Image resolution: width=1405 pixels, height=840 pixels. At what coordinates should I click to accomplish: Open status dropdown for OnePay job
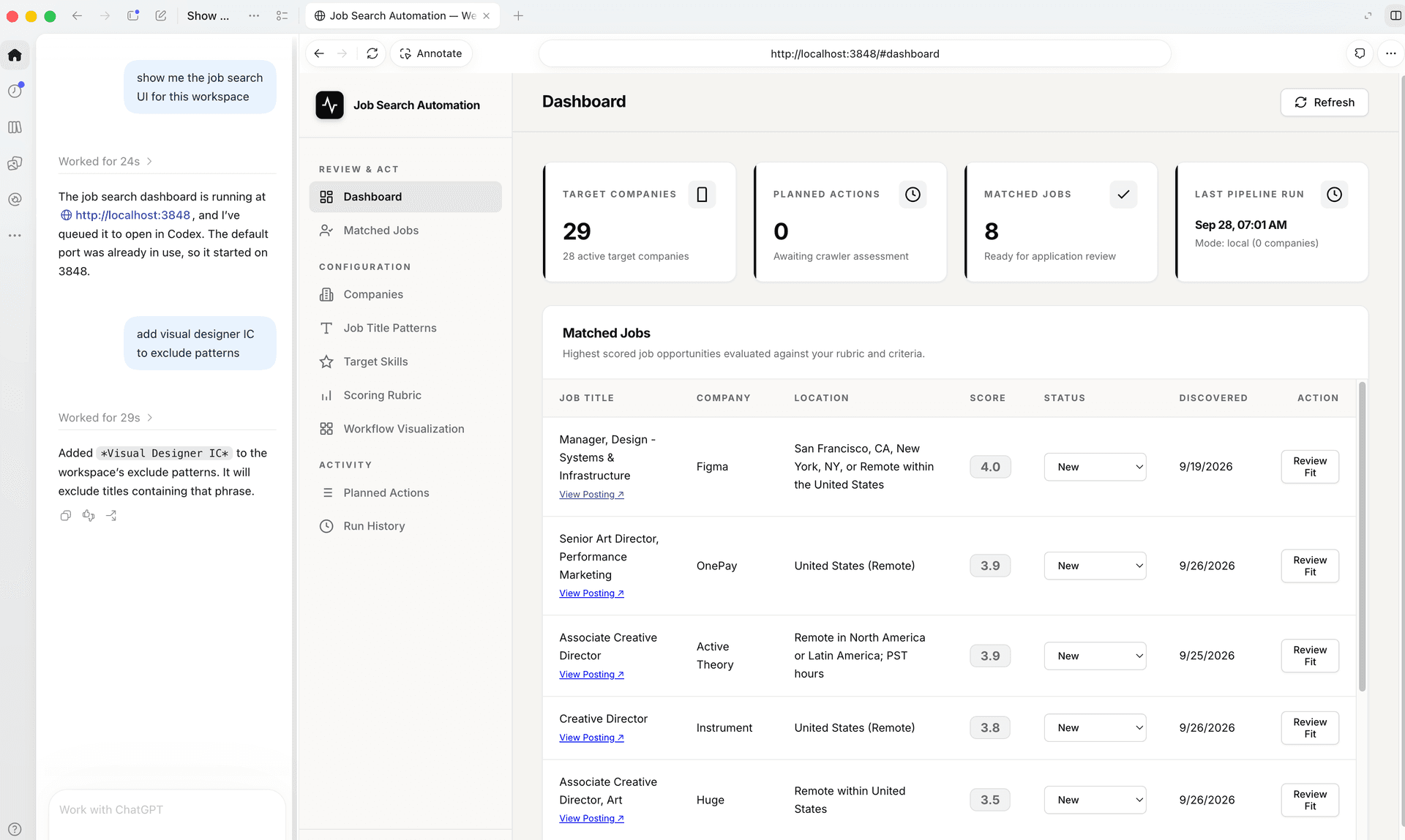point(1095,566)
